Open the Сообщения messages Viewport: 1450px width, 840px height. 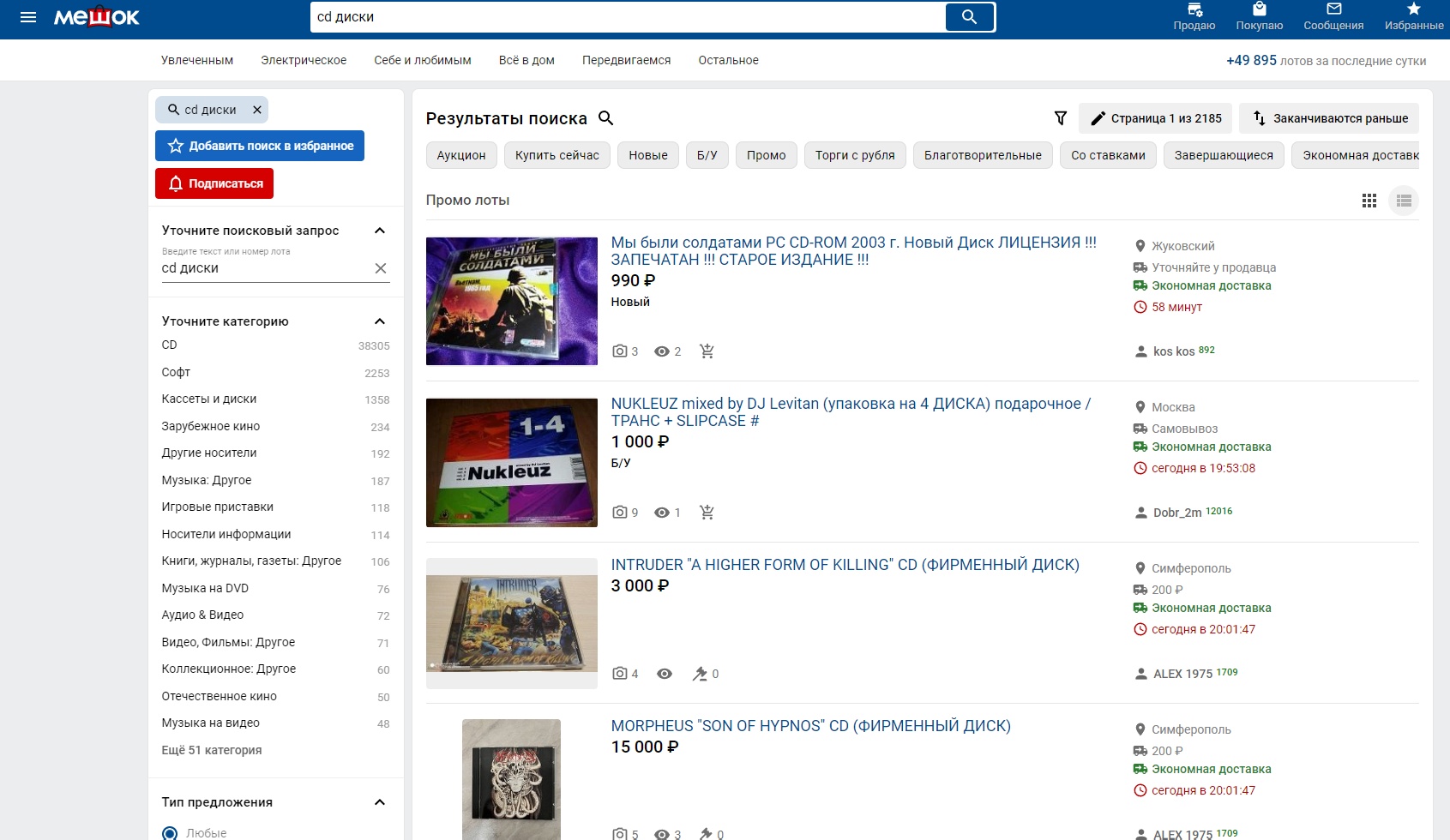click(1333, 17)
